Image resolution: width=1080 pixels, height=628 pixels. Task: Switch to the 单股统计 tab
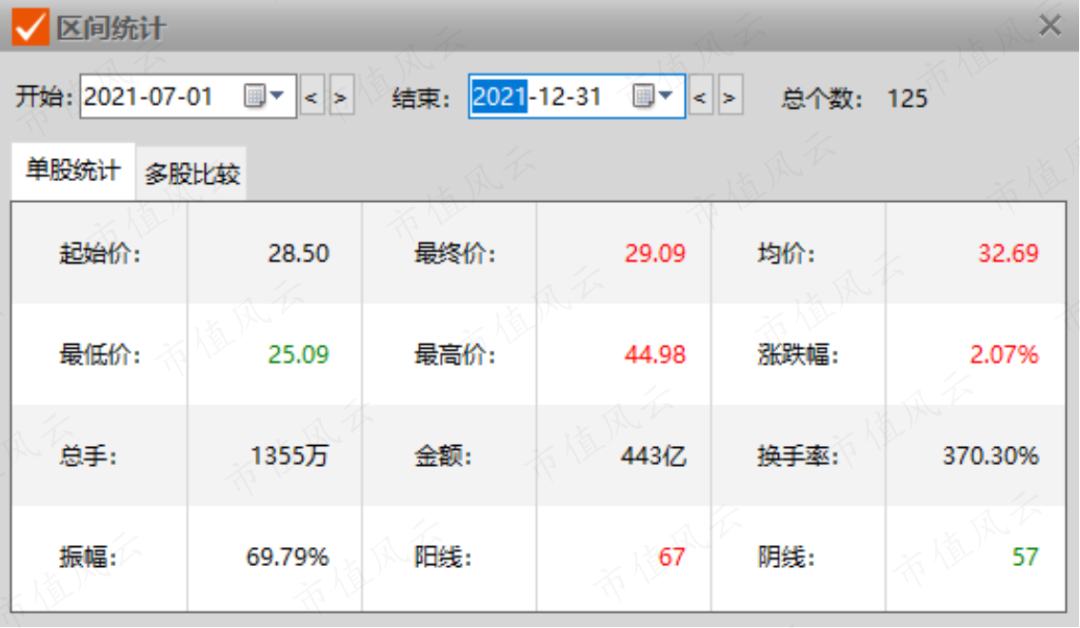point(73,171)
